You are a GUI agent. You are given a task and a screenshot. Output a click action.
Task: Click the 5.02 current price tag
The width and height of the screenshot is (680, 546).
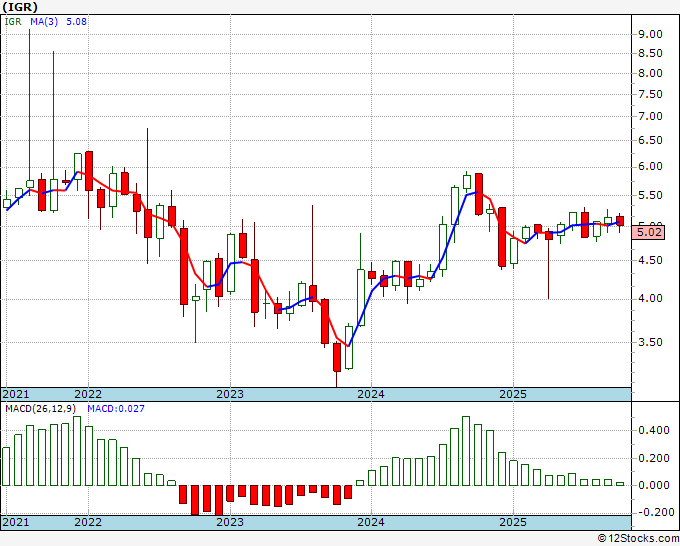649,232
